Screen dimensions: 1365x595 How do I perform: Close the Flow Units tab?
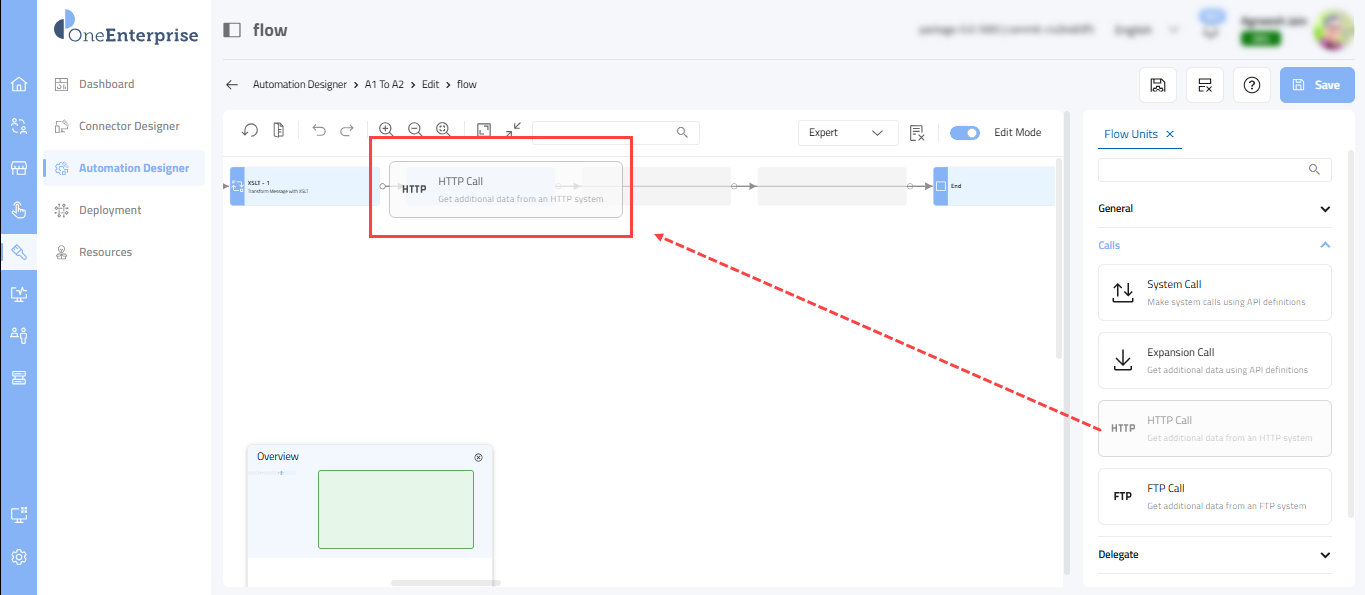pyautogui.click(x=1170, y=134)
